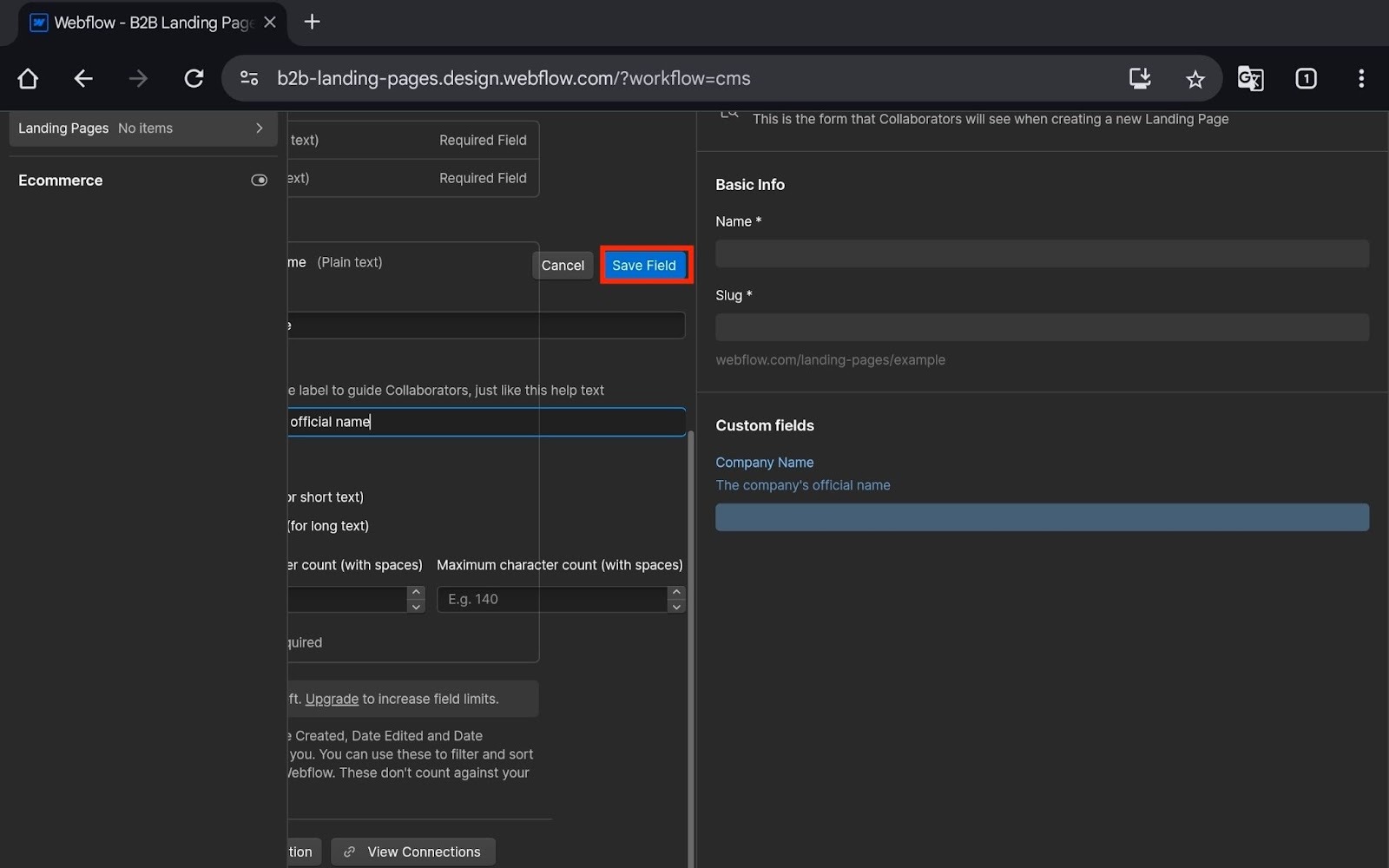Click the browser home icon
This screenshot has height=868, width=1389.
pyautogui.click(x=28, y=79)
